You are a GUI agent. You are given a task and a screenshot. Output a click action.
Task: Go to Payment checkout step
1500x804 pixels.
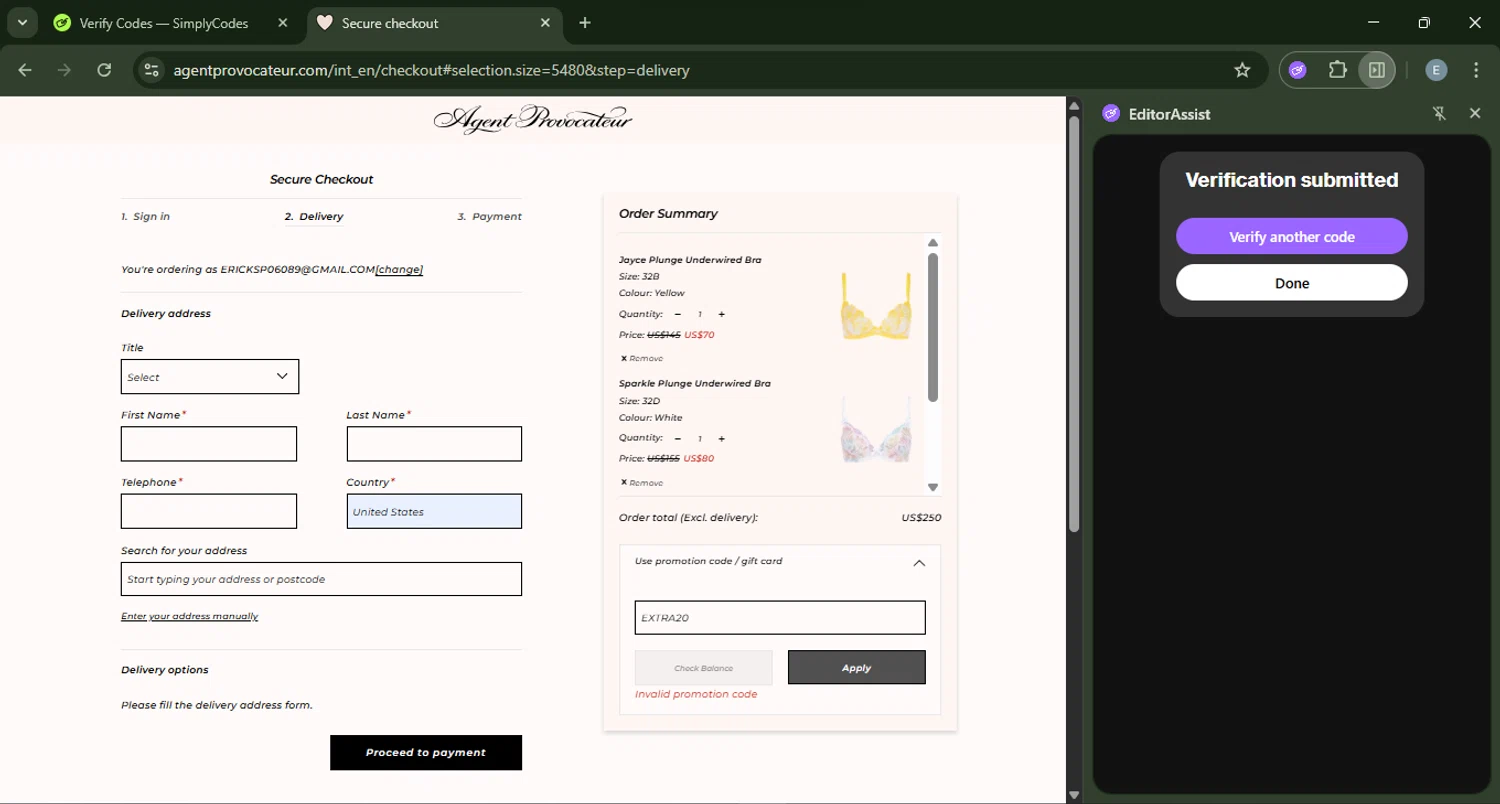coord(490,216)
